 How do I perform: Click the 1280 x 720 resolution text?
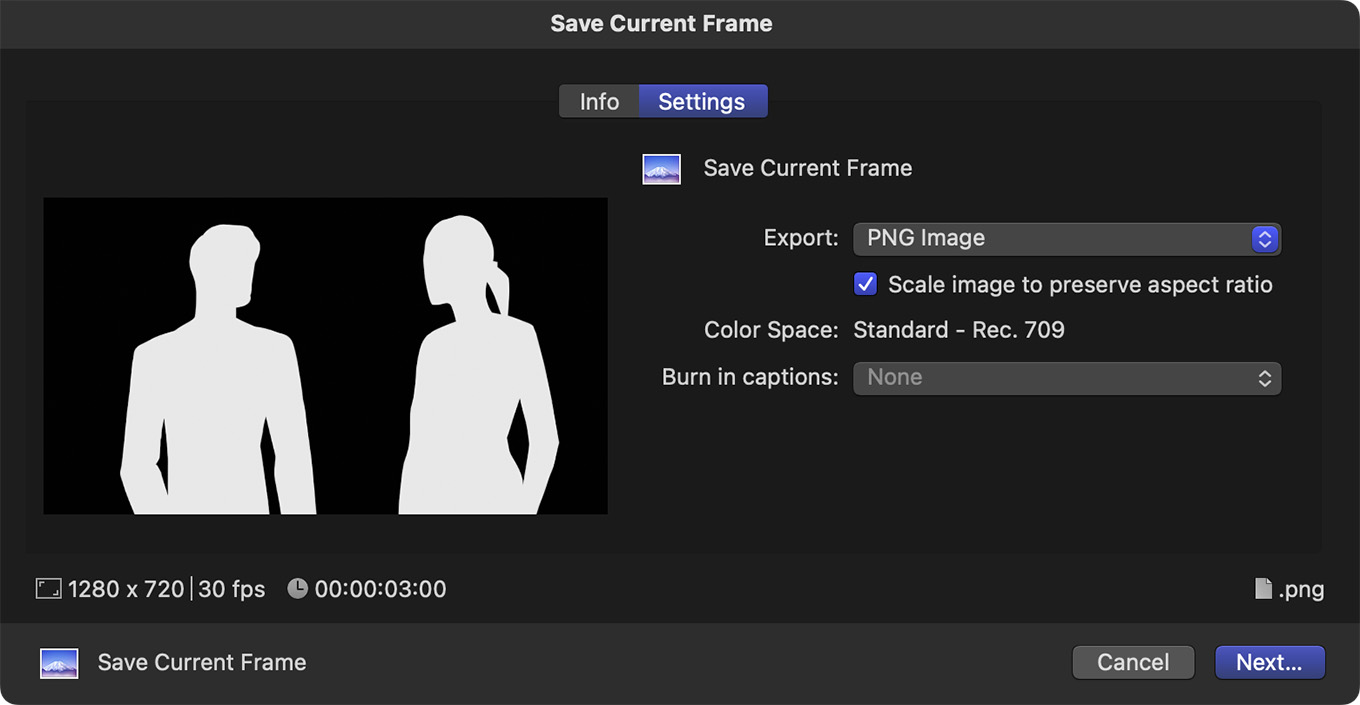[x=126, y=589]
